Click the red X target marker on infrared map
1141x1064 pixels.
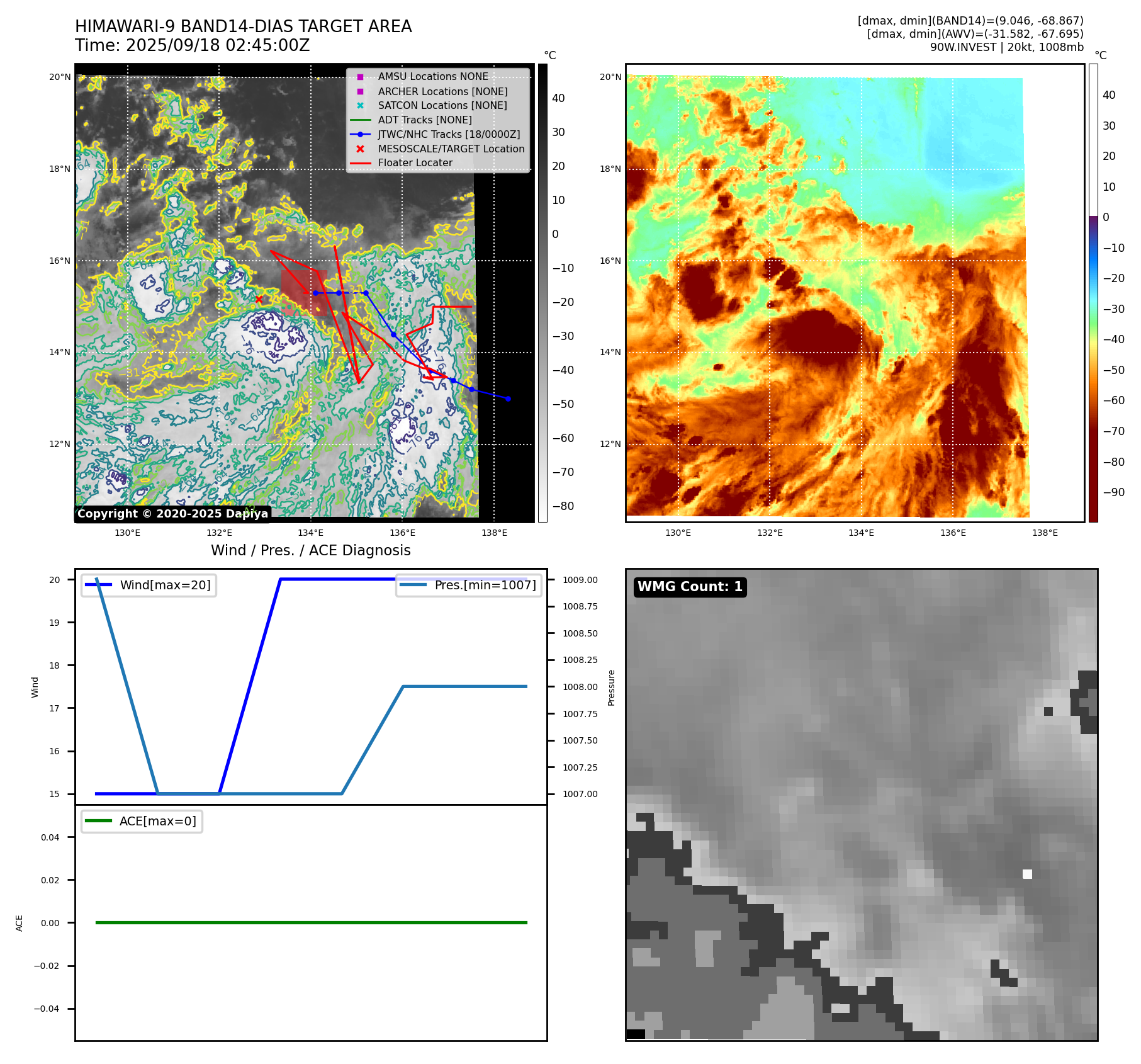tap(259, 299)
